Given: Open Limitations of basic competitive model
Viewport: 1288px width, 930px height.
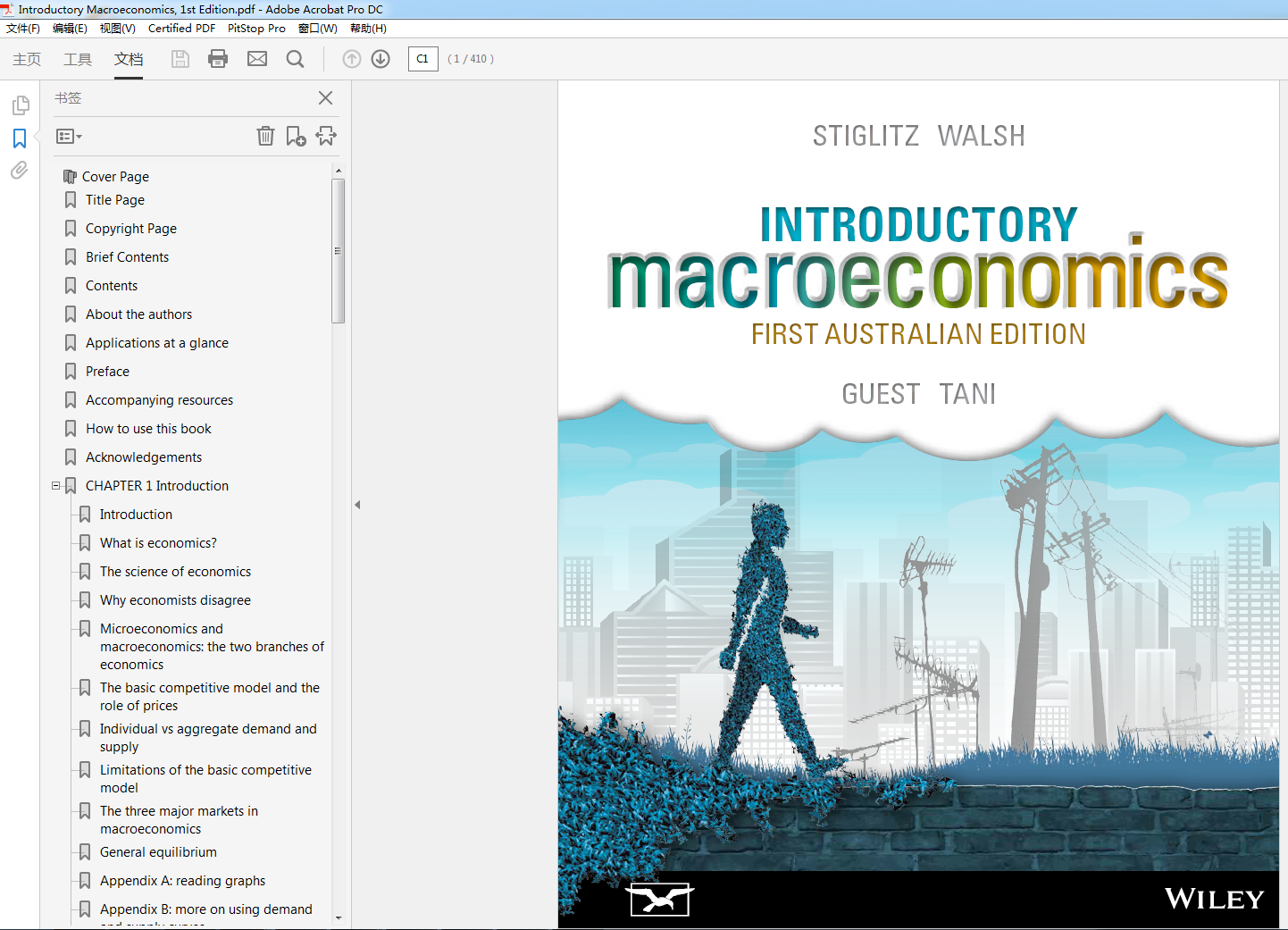Looking at the screenshot, I should [205, 779].
